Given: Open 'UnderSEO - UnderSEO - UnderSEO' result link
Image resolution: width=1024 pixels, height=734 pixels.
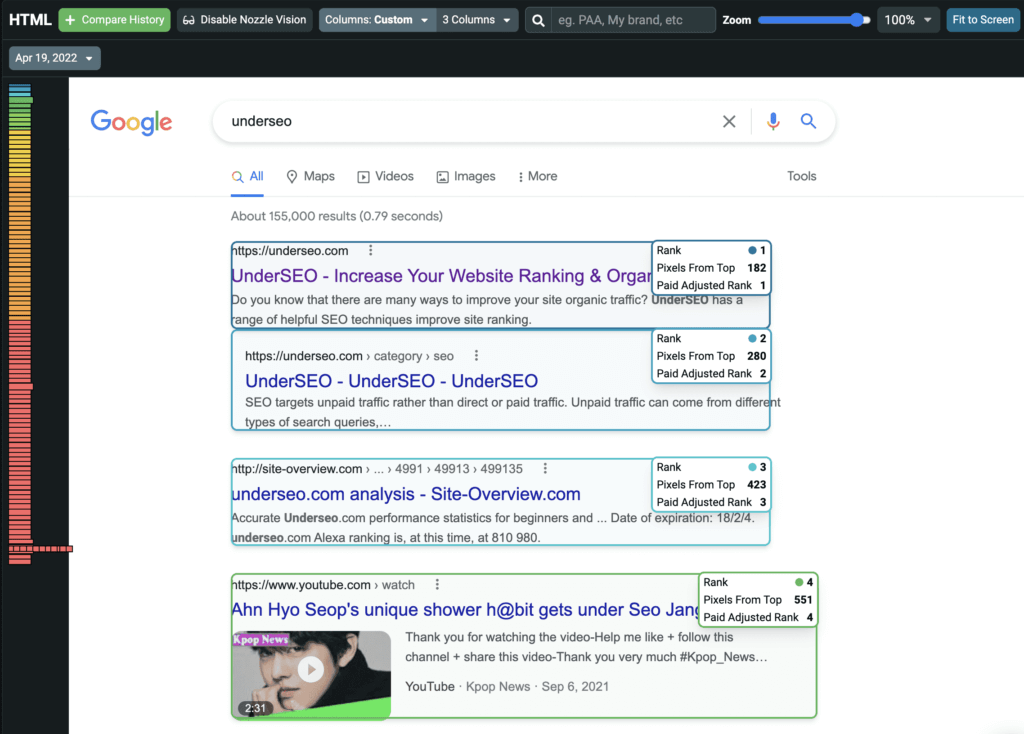Looking at the screenshot, I should [391, 381].
